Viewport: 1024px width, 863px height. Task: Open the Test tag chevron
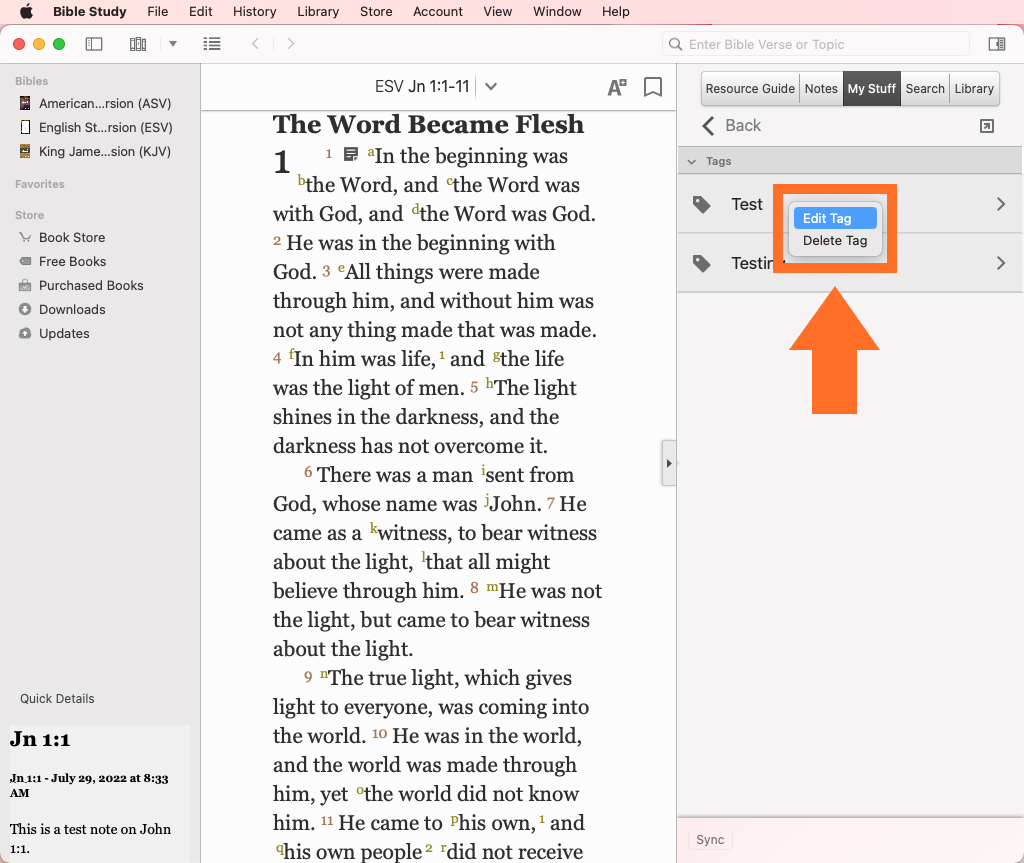[1000, 204]
